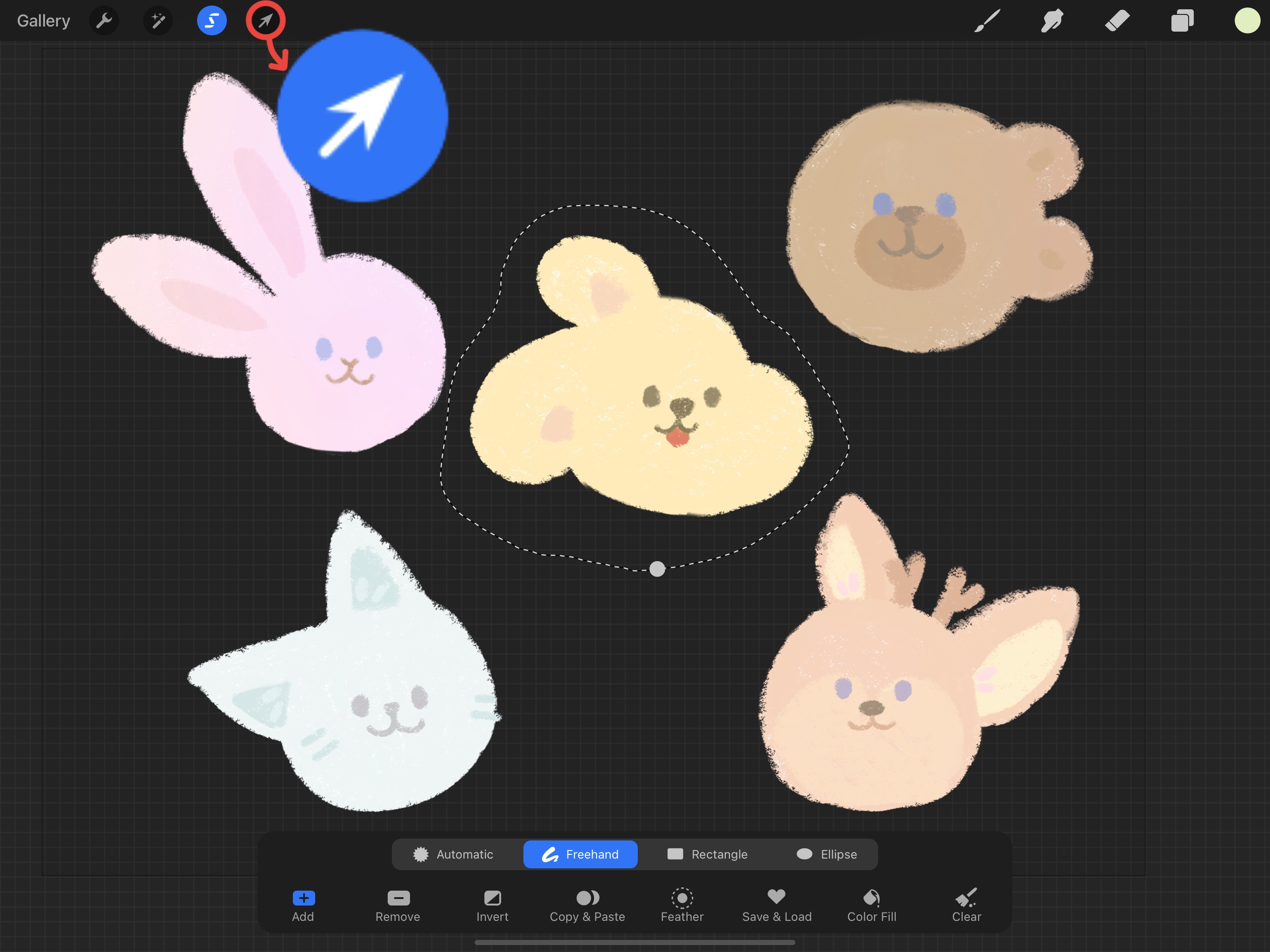
Task: Switch to Ellipse selection mode
Action: [827, 854]
